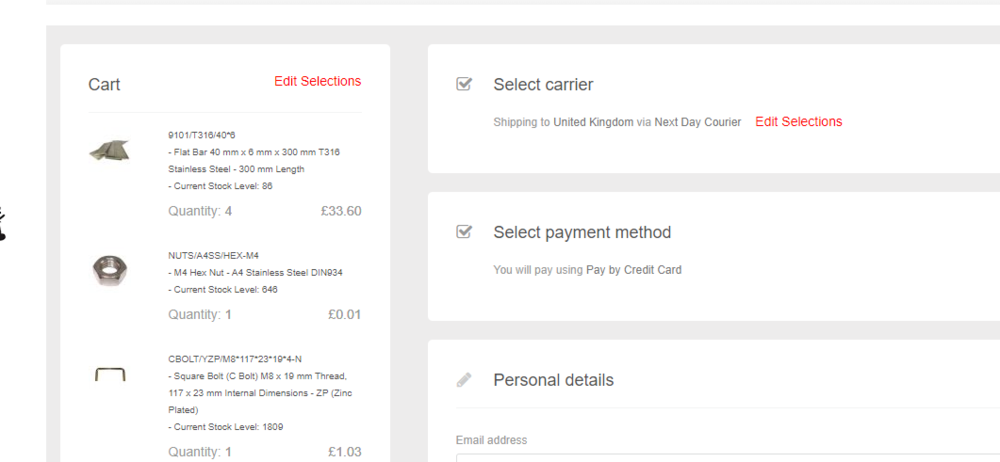The image size is (1000, 462).
Task: Click the Cart heading
Action: pyautogui.click(x=104, y=85)
